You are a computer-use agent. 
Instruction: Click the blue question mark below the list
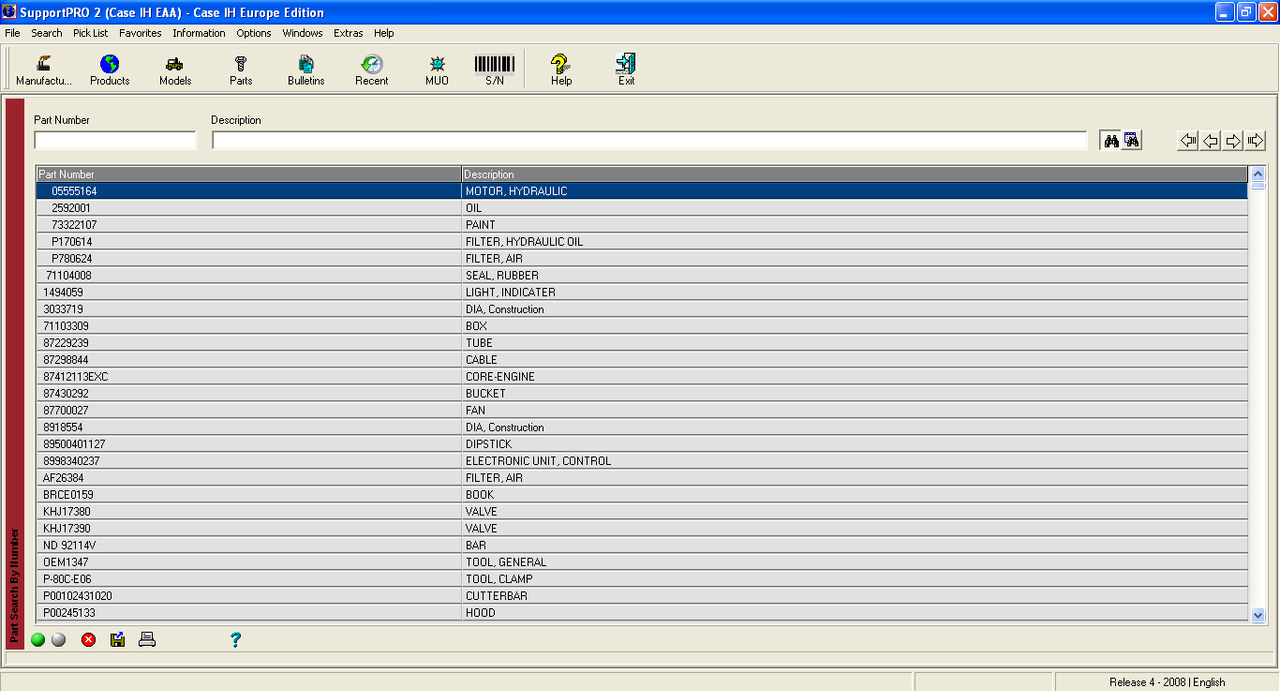[235, 640]
